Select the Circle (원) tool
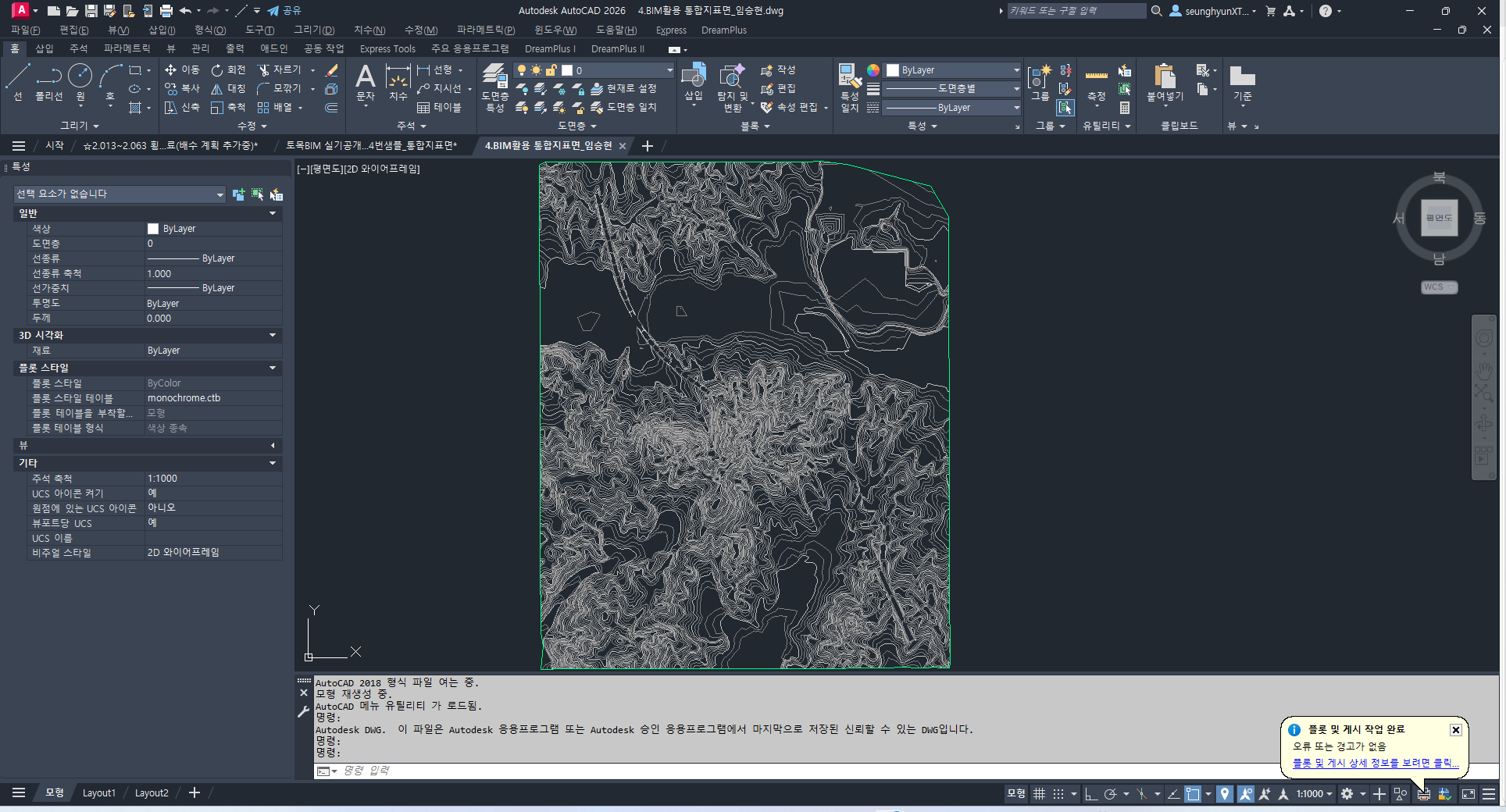 pyautogui.click(x=80, y=82)
